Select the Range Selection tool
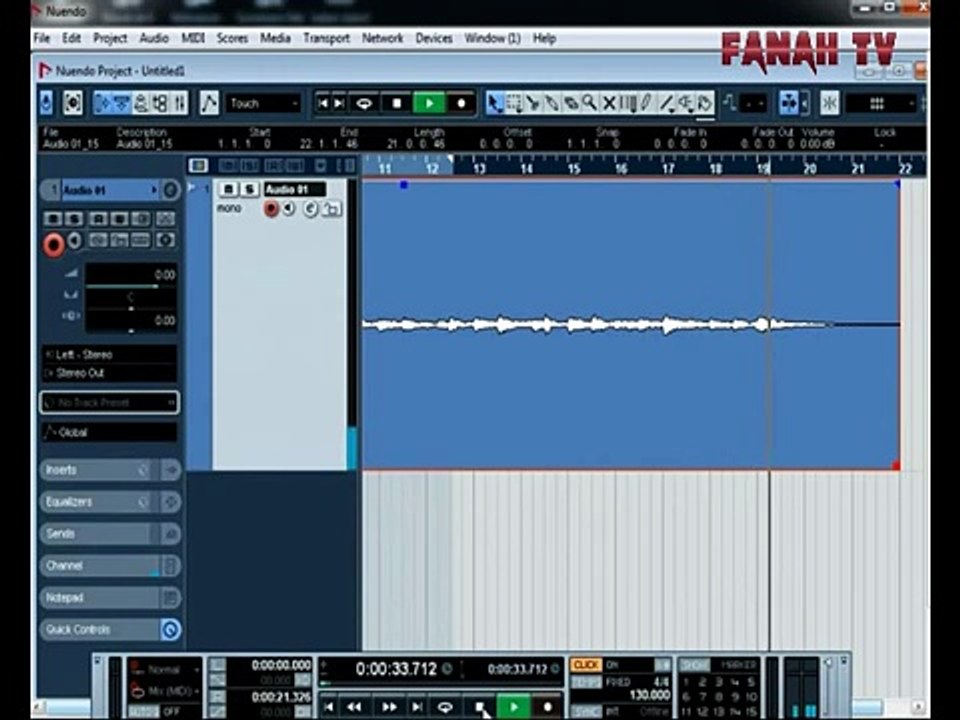Screen dimensions: 960x720 tap(513, 103)
